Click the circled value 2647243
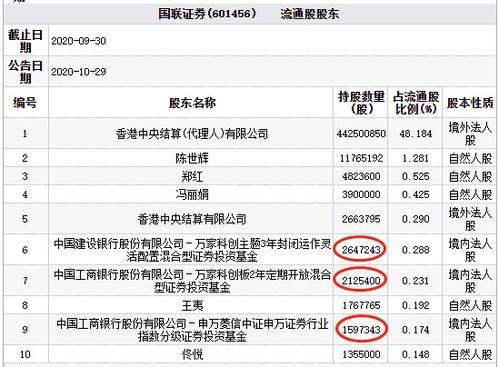 click(x=361, y=250)
